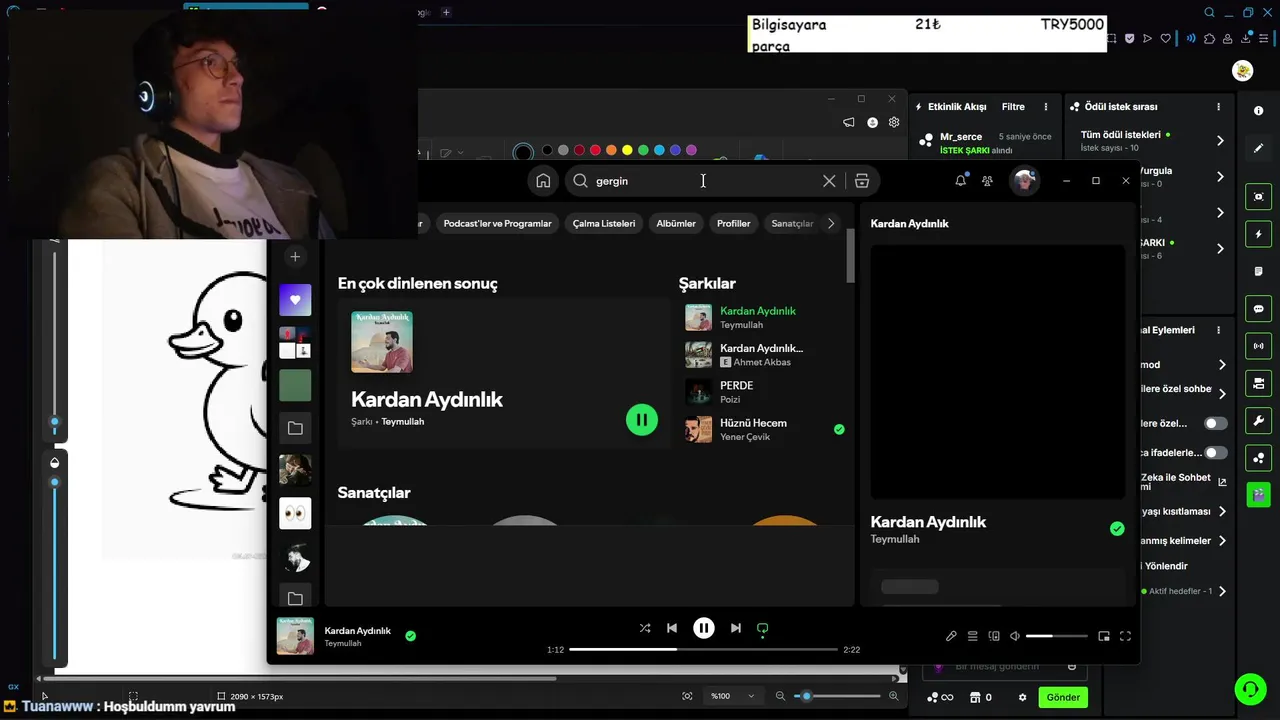The height and width of the screenshot is (720, 1280).
Task: Open Spotify profile avatar menu
Action: point(1023,181)
